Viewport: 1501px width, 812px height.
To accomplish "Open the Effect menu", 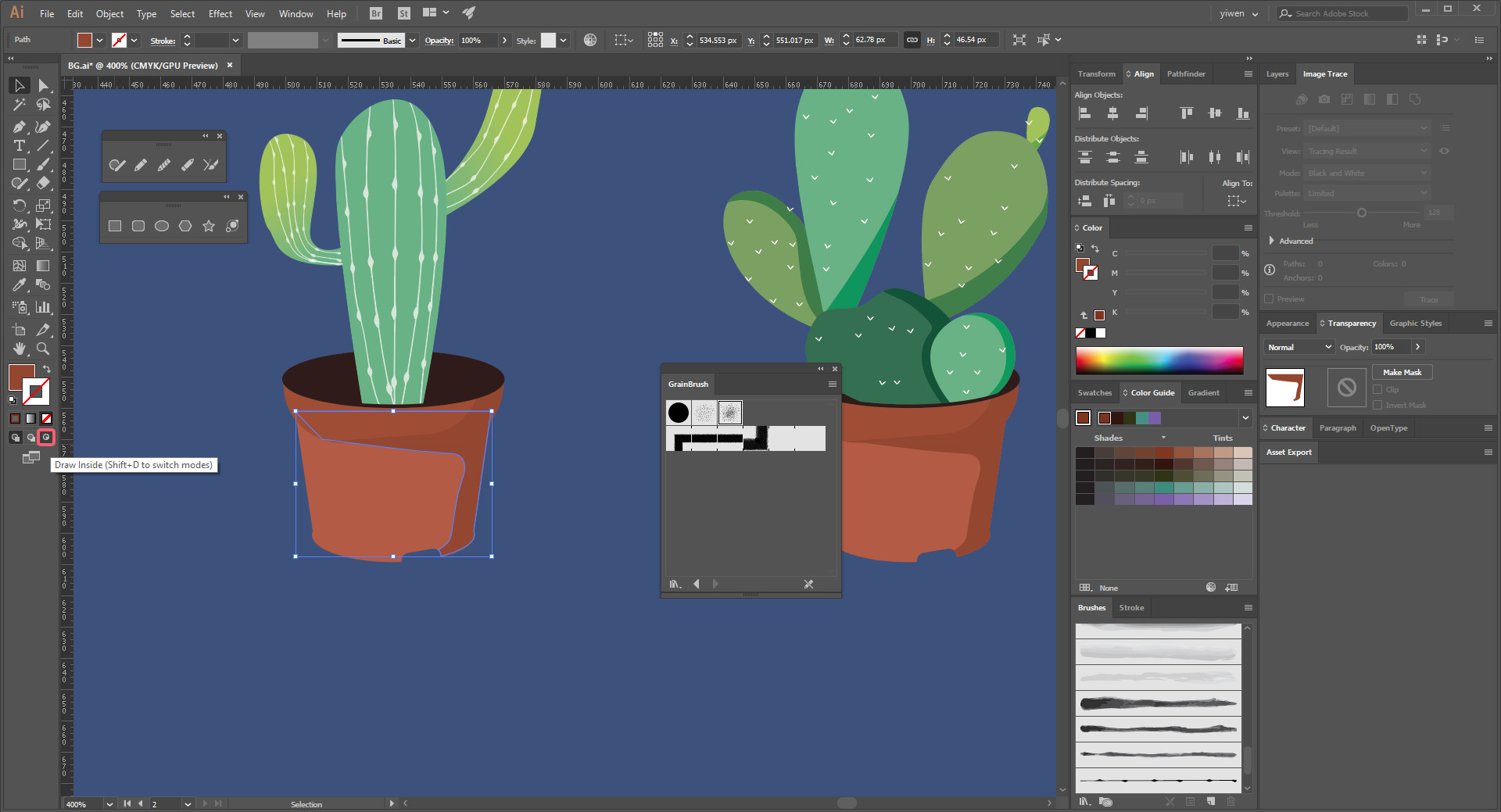I will [x=220, y=14].
